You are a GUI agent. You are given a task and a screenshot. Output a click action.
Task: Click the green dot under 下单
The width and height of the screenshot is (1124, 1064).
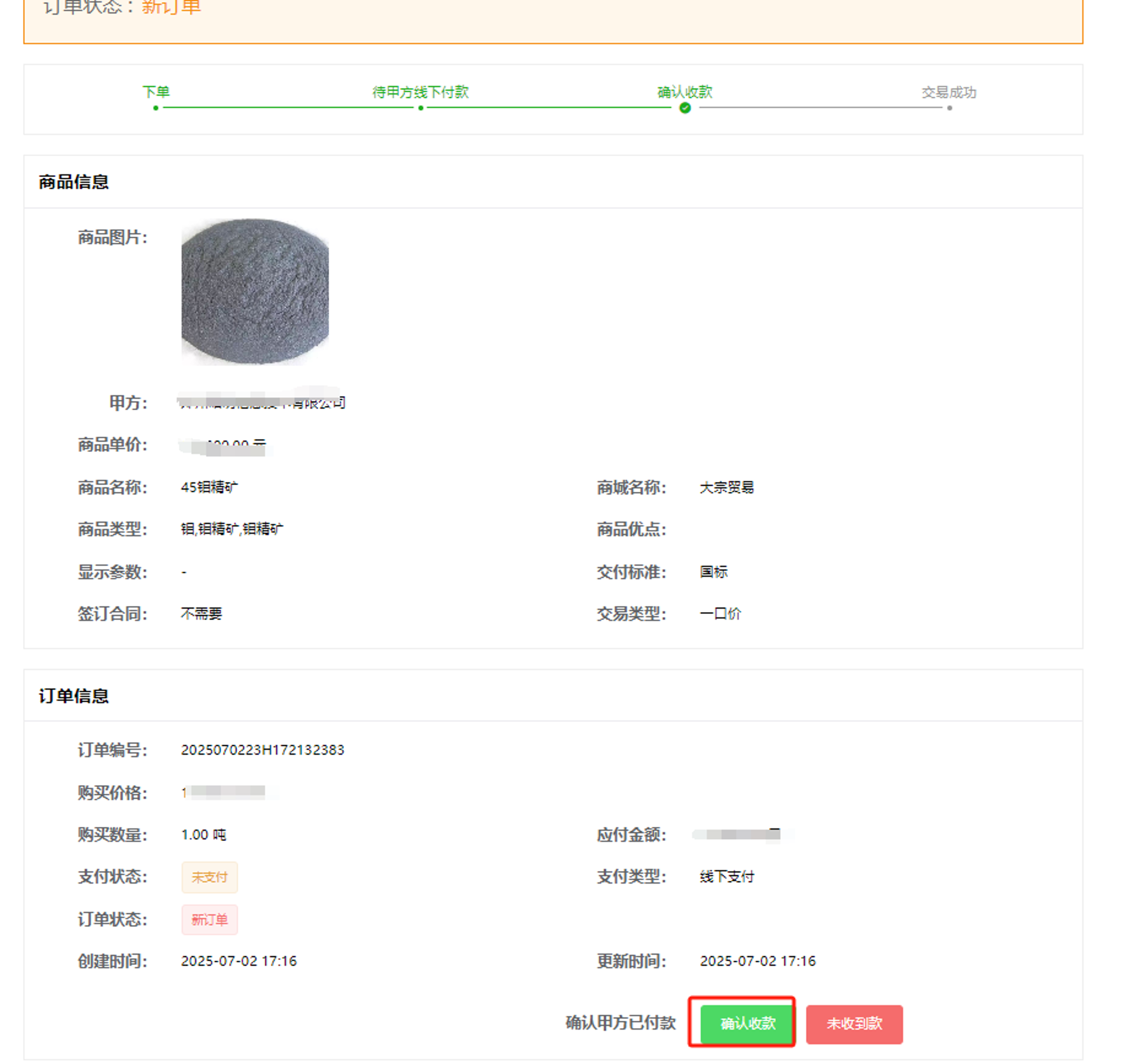[156, 108]
